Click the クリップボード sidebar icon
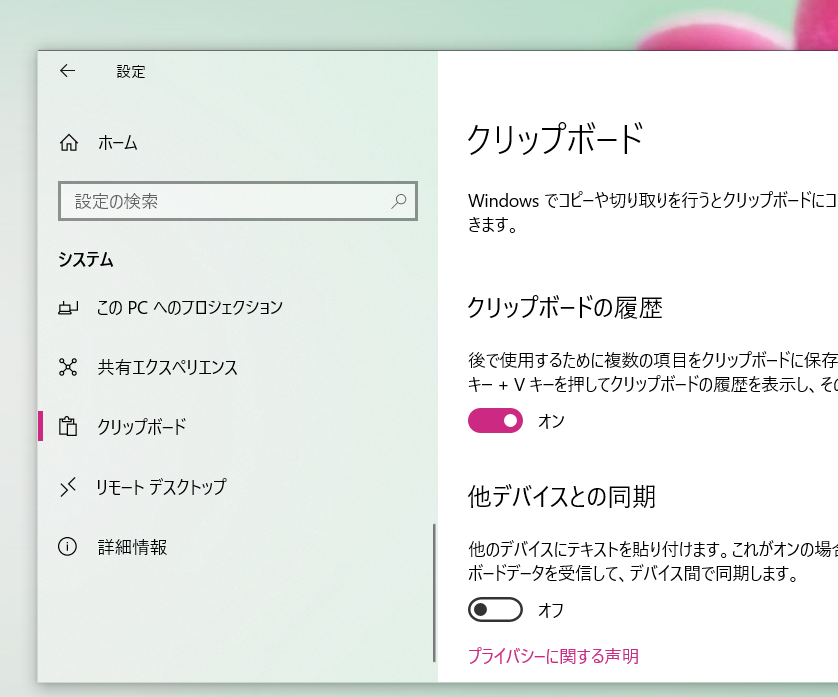The height and width of the screenshot is (697, 838). (x=68, y=427)
